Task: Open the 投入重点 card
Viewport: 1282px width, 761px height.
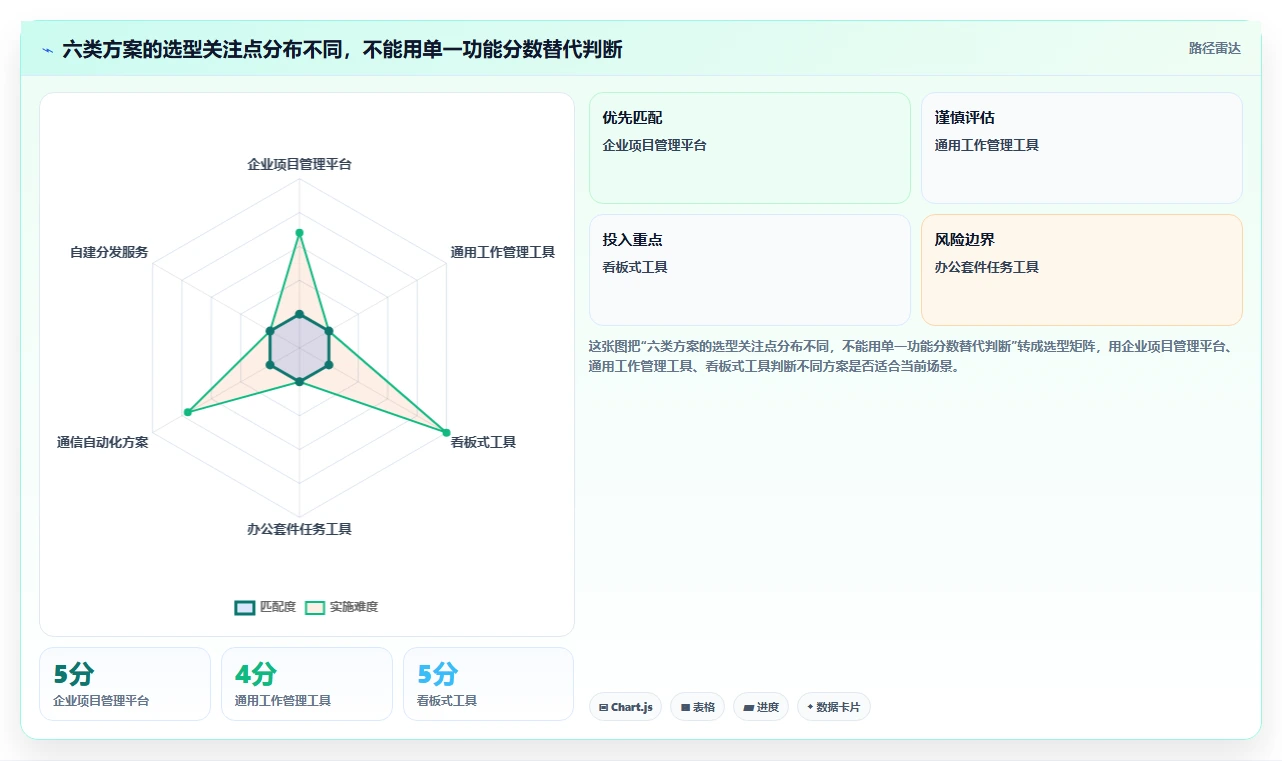Action: tap(750, 270)
